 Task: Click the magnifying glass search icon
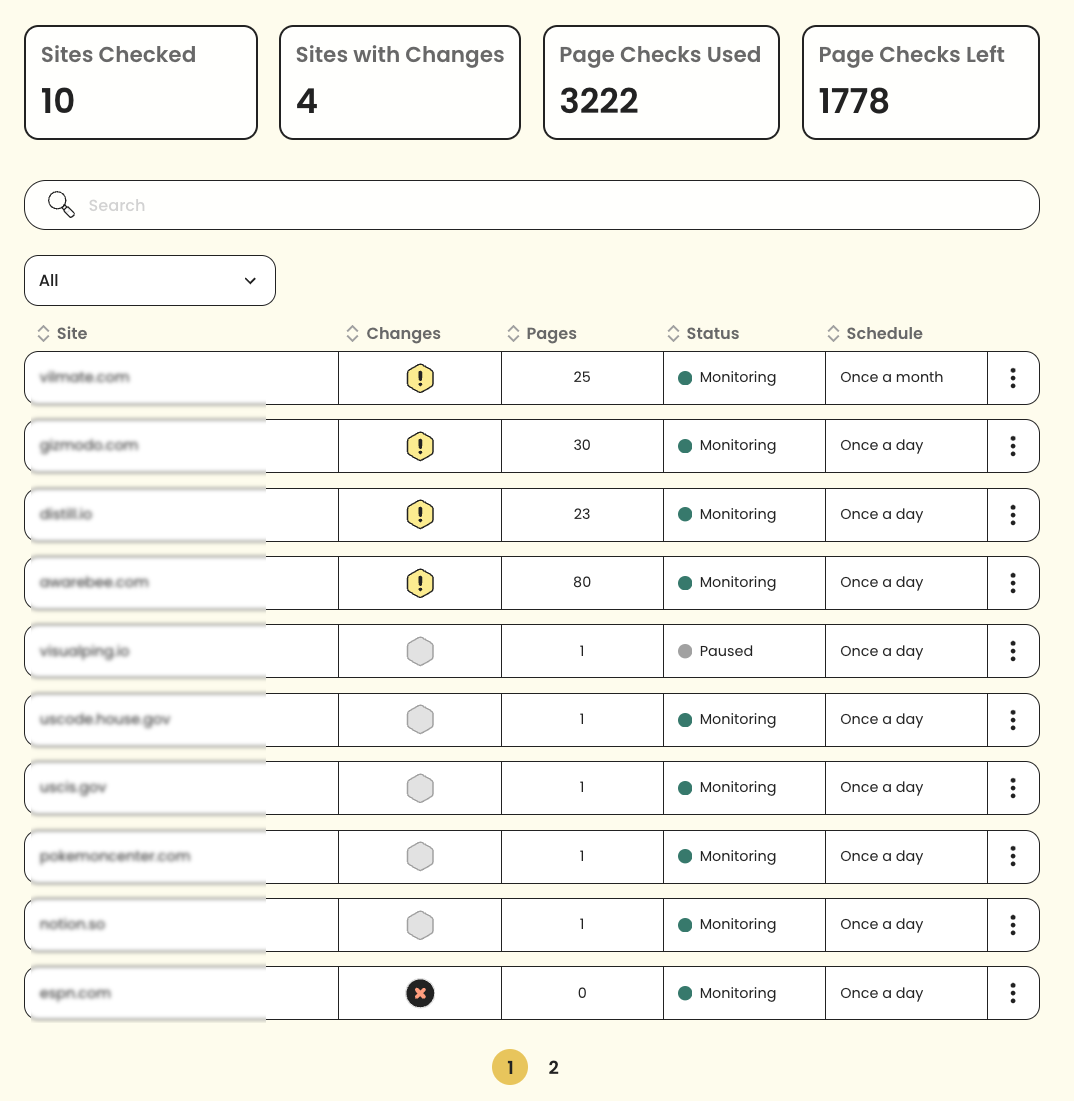pos(62,205)
